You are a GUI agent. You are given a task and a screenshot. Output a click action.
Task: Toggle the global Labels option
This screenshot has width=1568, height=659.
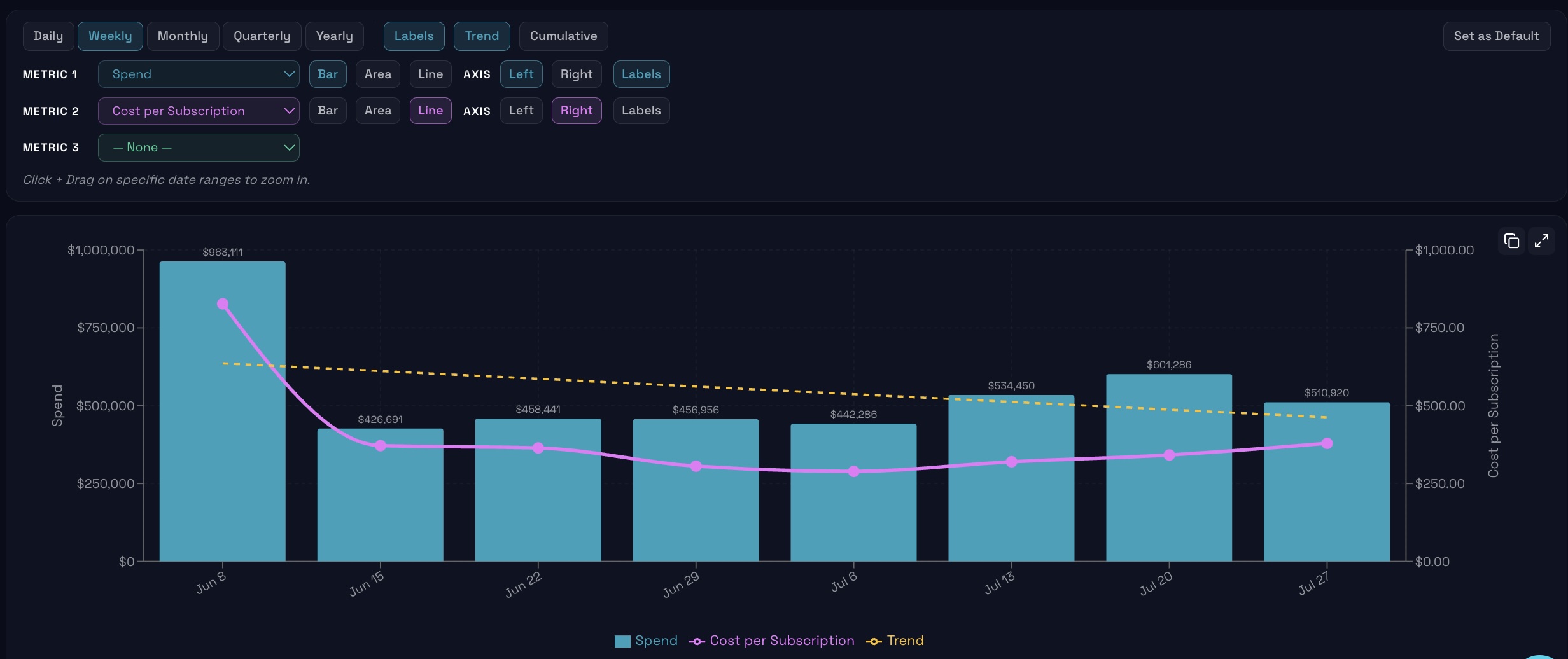414,36
